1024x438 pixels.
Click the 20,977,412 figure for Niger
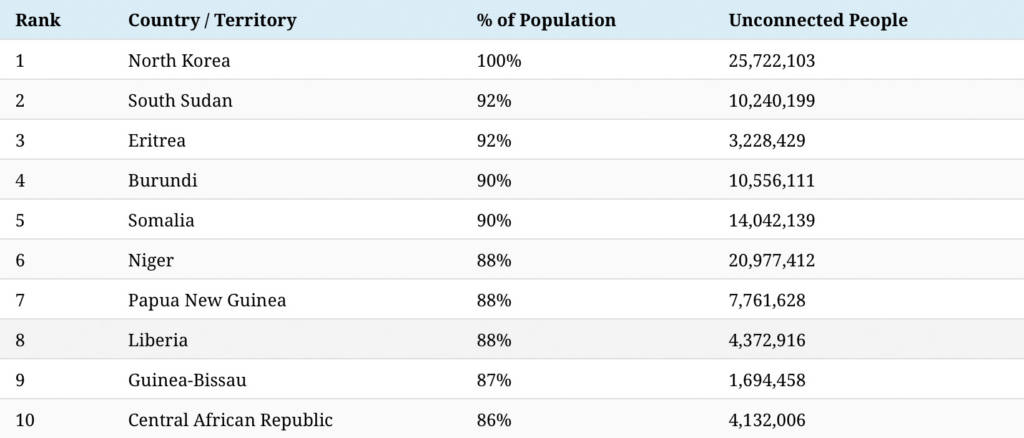click(x=772, y=260)
